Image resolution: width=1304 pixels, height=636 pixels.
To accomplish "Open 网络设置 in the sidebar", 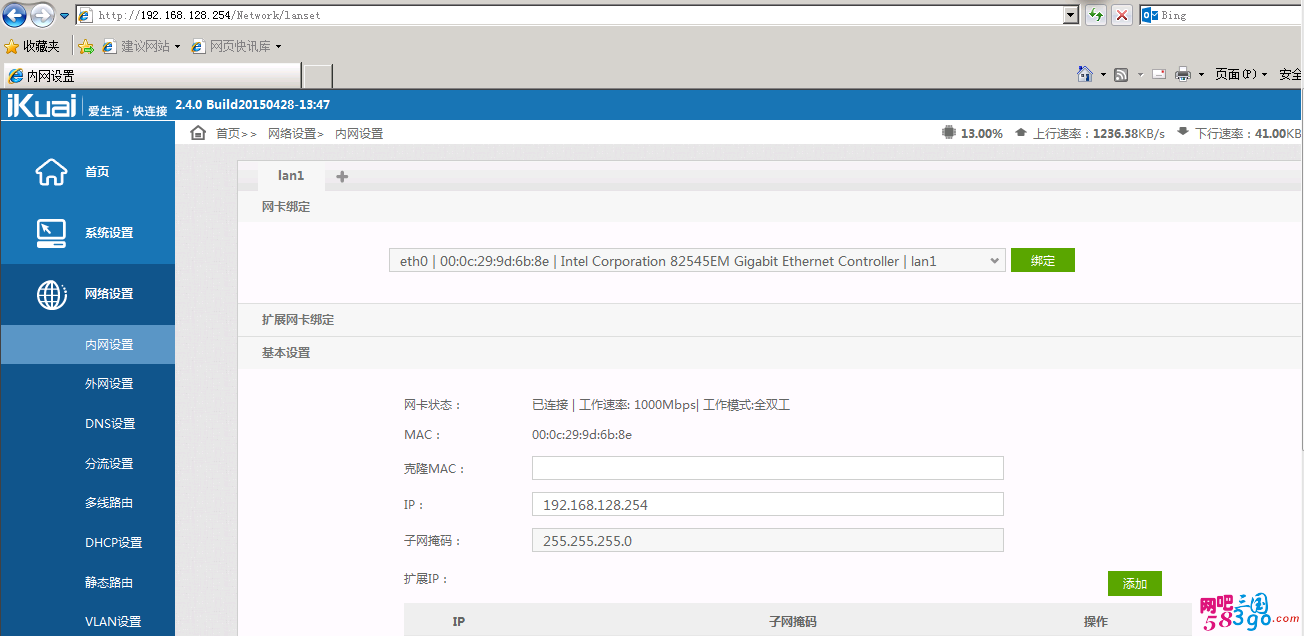I will pyautogui.click(x=87, y=294).
